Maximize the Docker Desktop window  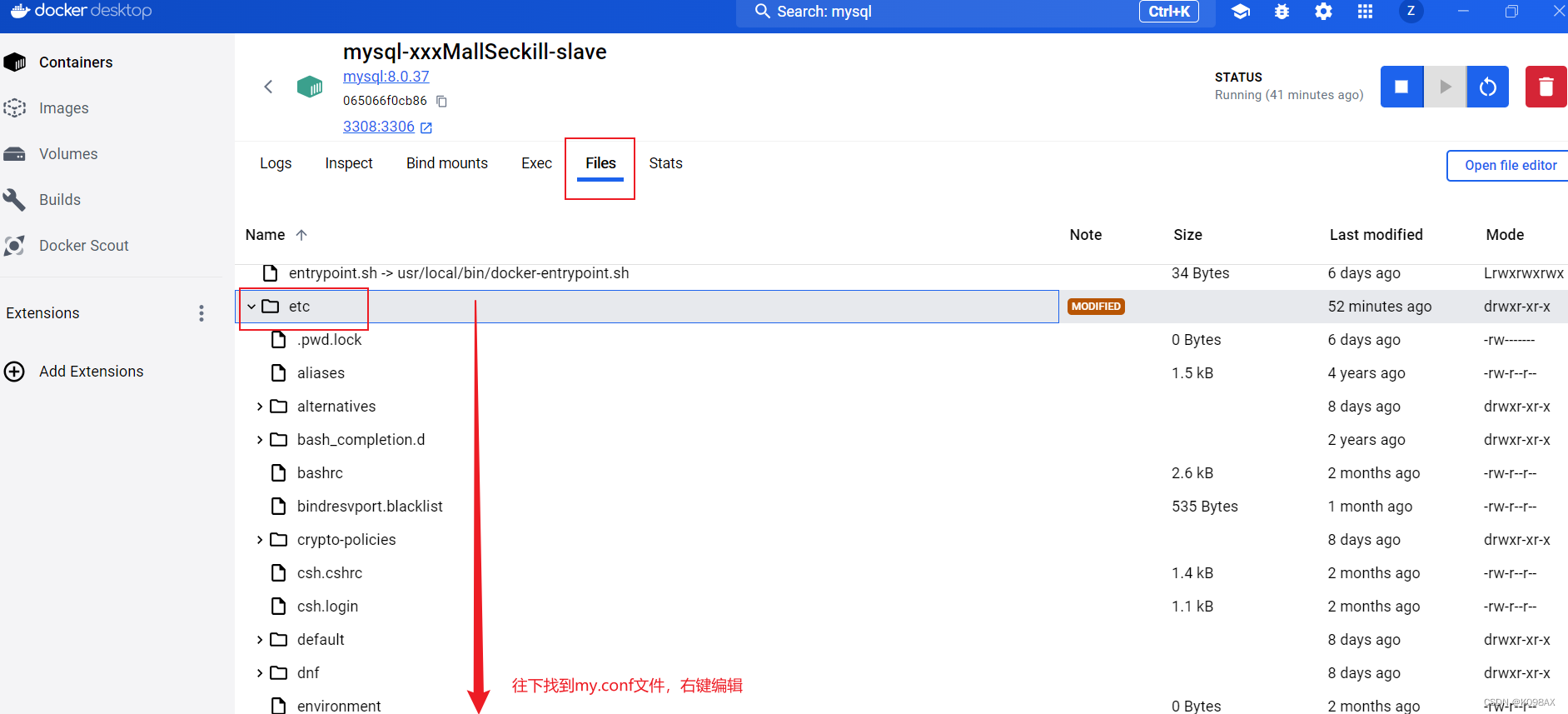[x=1511, y=11]
